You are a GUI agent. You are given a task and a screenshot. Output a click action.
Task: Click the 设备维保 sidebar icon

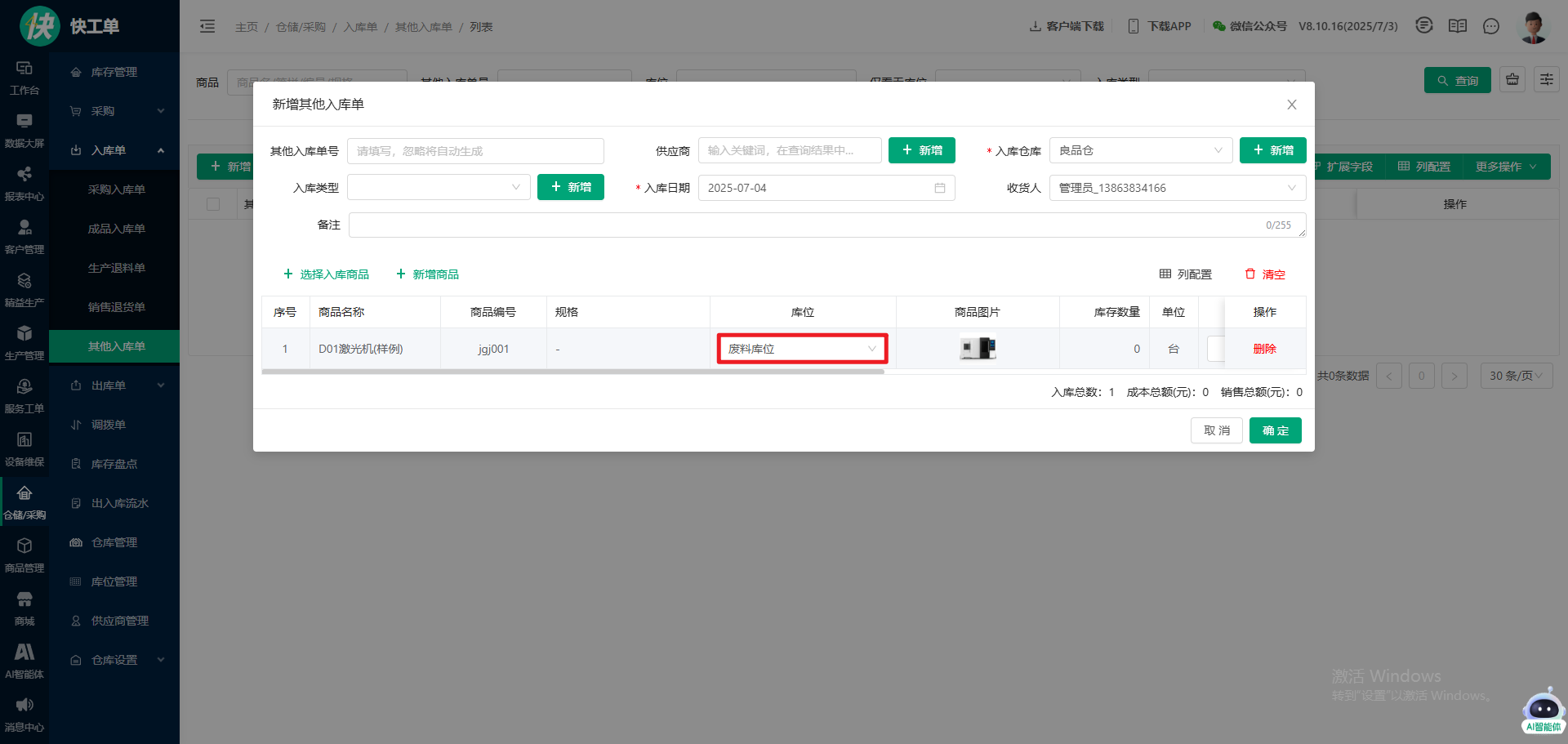click(24, 448)
